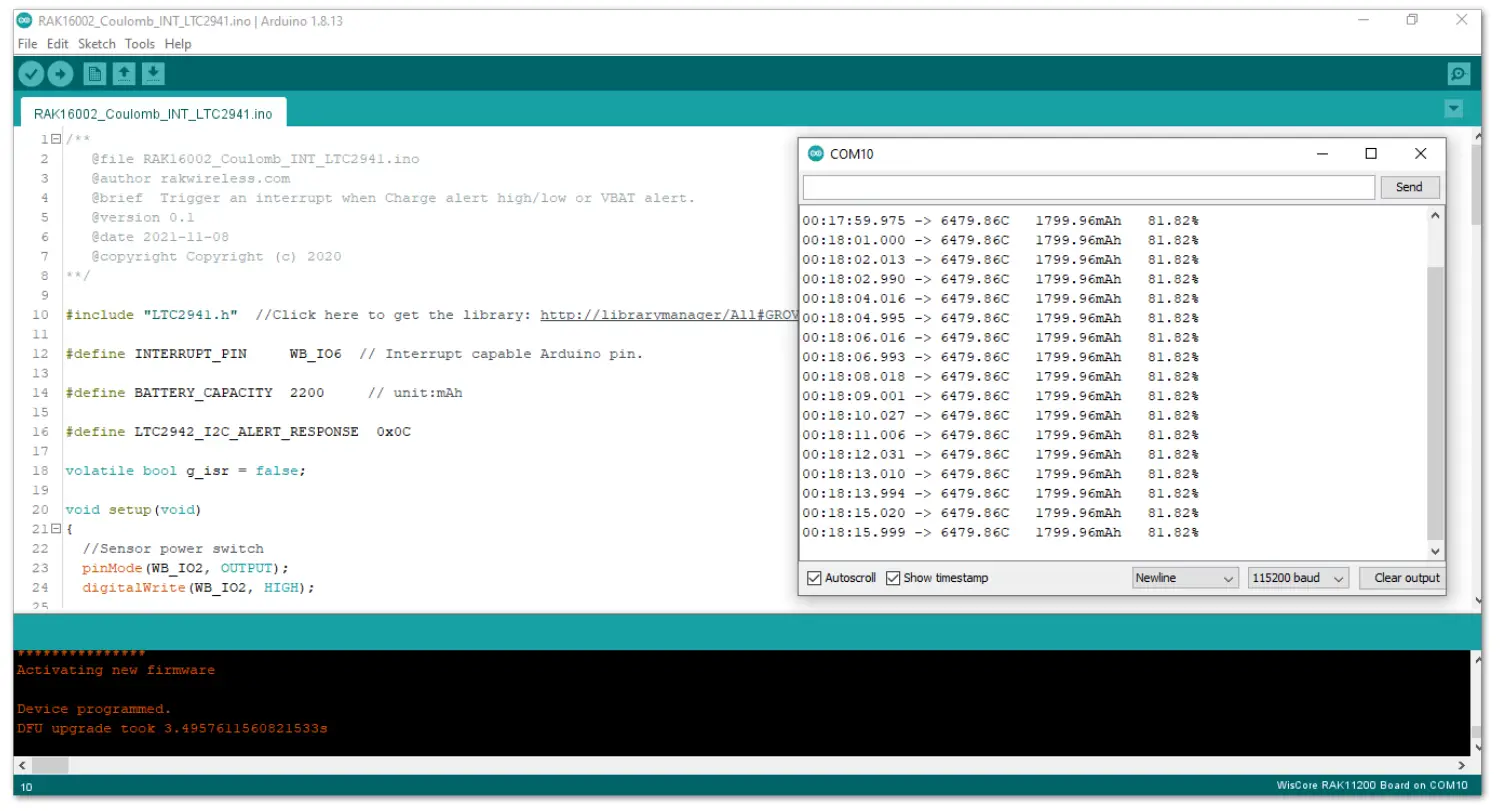1506x811 pixels.
Task: Click the '#include "LTC2941.h"' text
Action: [x=152, y=315]
